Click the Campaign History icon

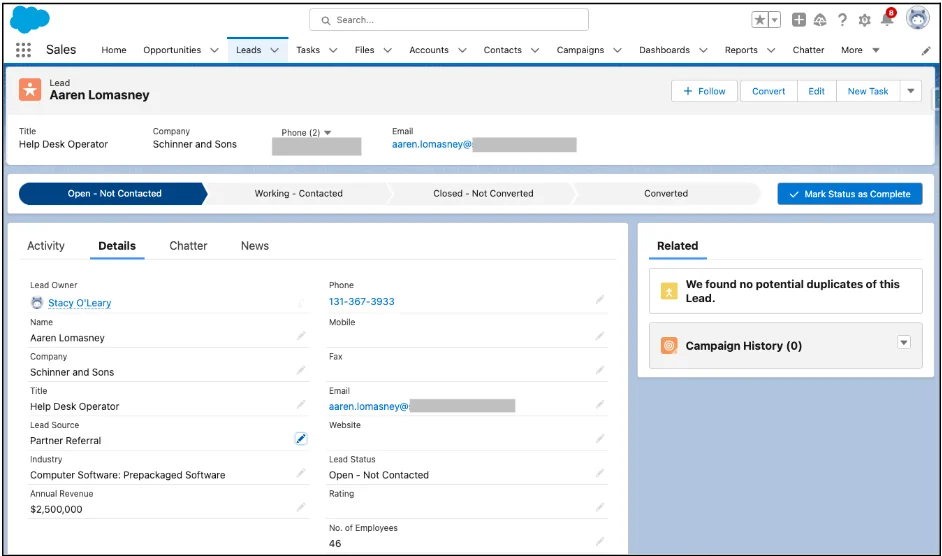pos(669,346)
